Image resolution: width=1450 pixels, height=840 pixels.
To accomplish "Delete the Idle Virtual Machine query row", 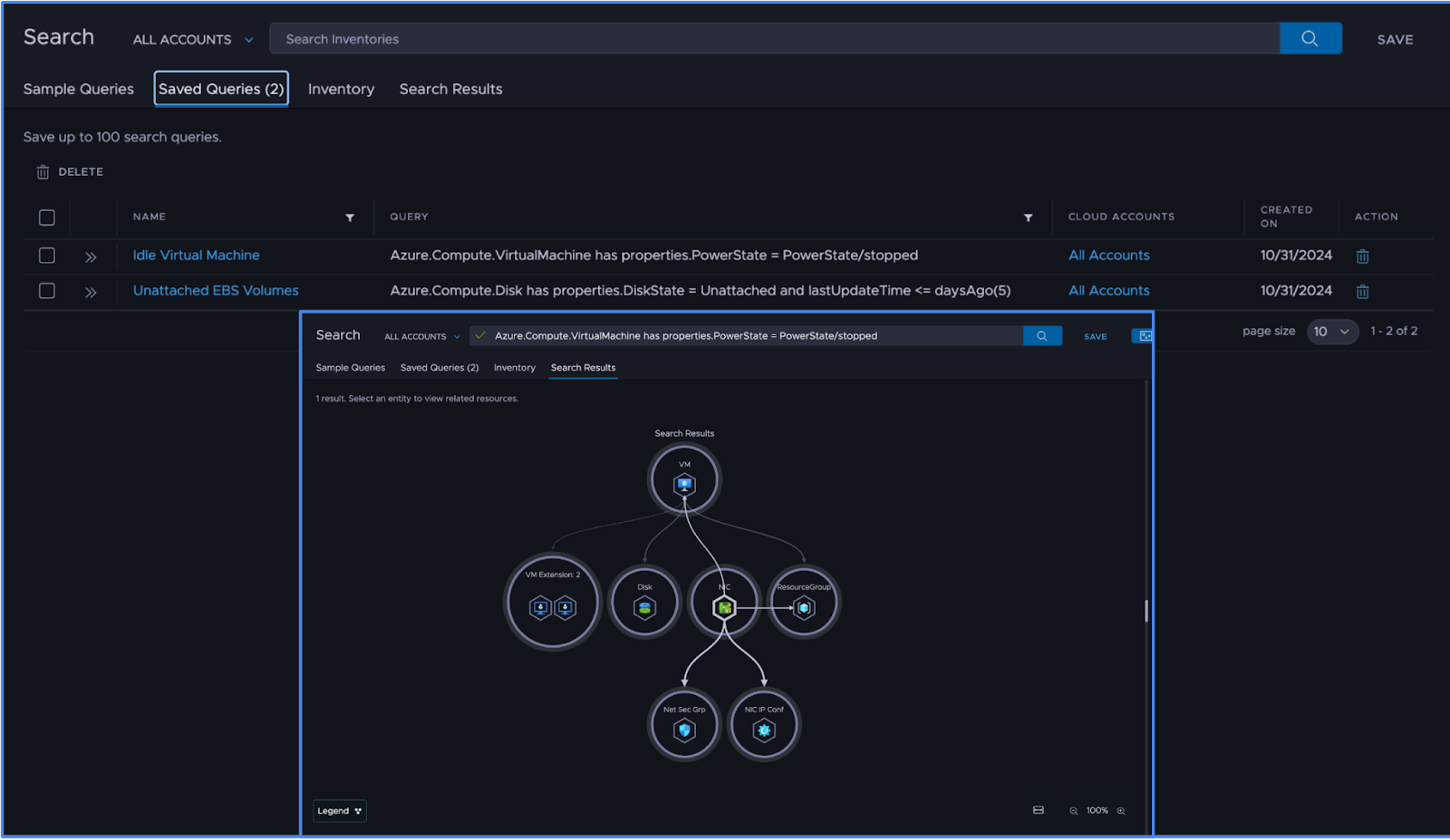I will [1362, 256].
